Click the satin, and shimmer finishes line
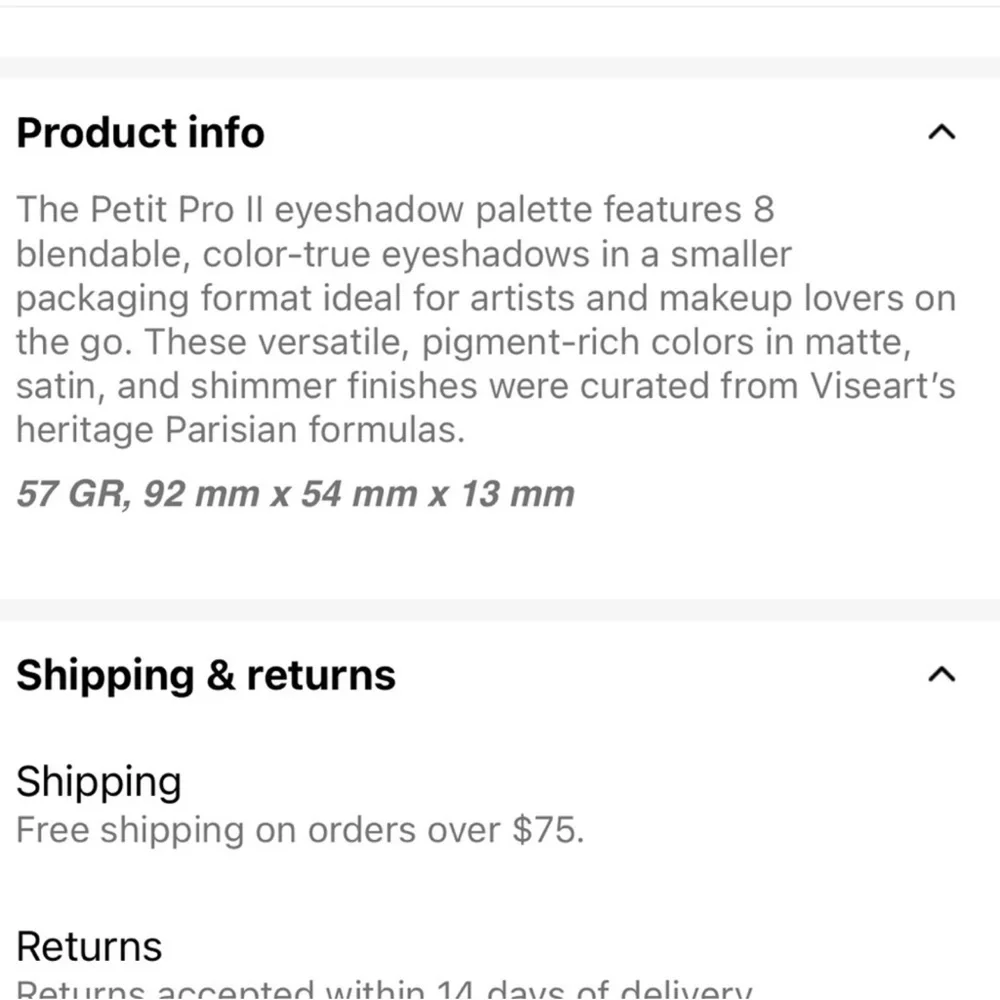 tap(485, 386)
